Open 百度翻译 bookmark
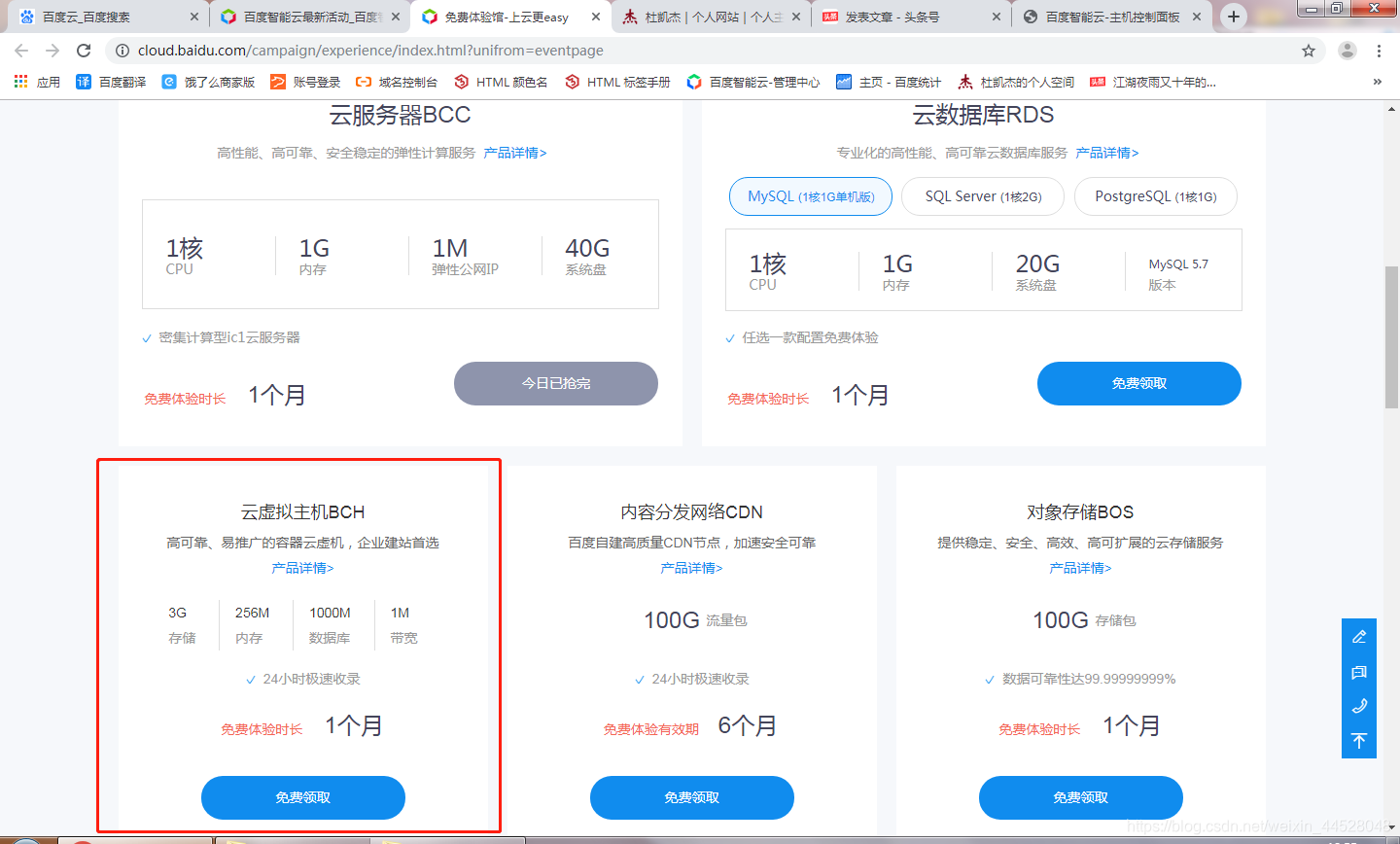 point(111,83)
